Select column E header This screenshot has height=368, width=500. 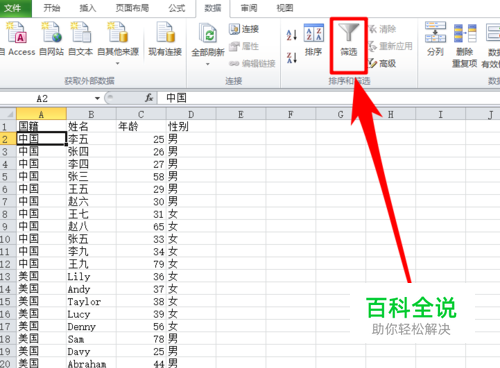click(241, 114)
